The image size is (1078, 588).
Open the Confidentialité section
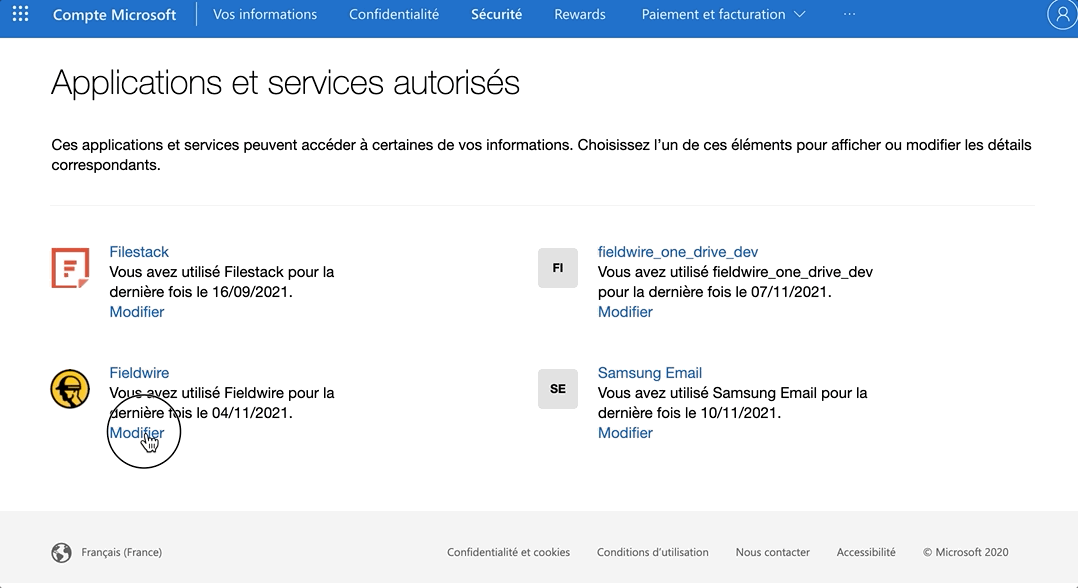(393, 14)
